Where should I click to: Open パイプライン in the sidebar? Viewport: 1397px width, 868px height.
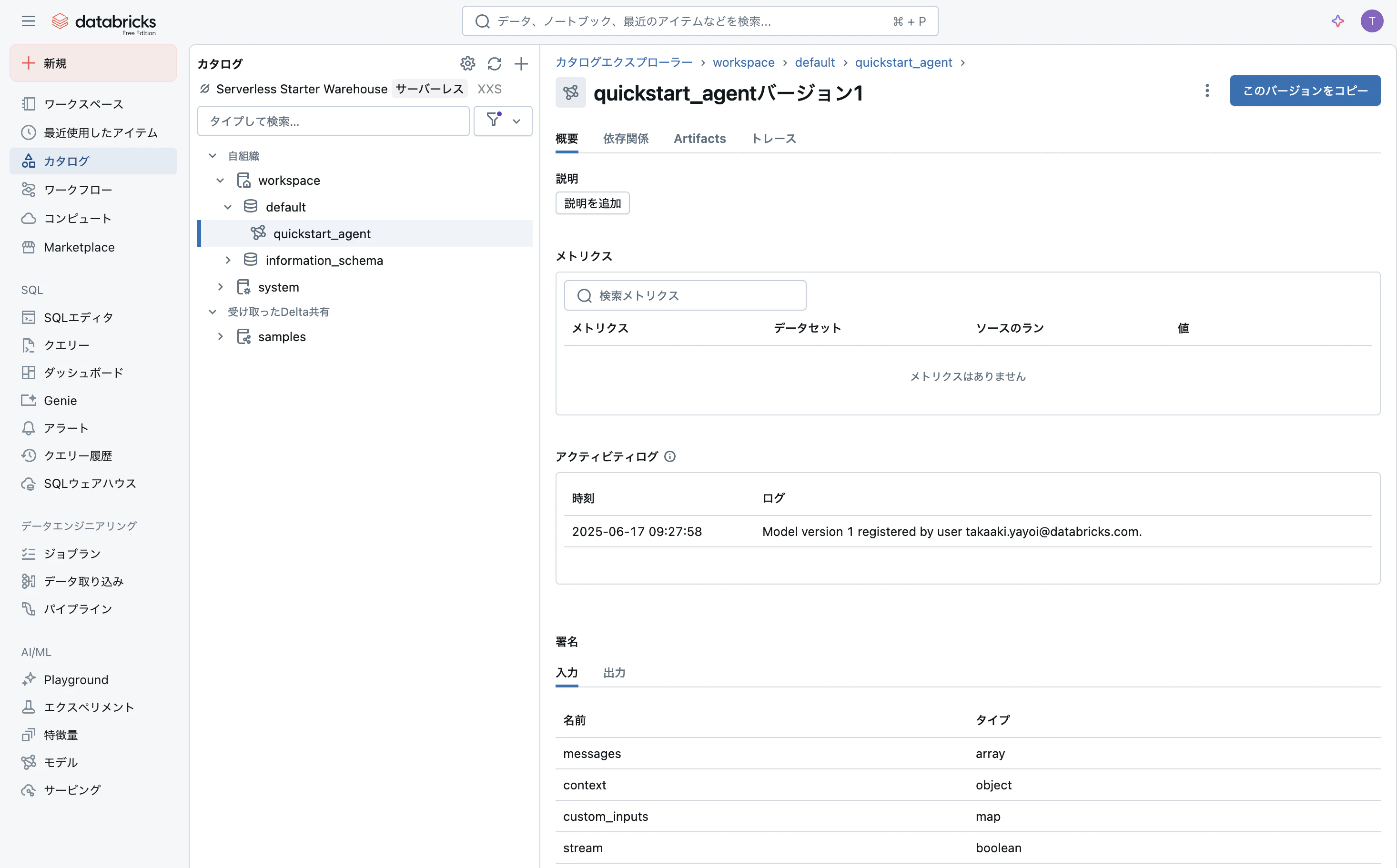click(x=93, y=608)
